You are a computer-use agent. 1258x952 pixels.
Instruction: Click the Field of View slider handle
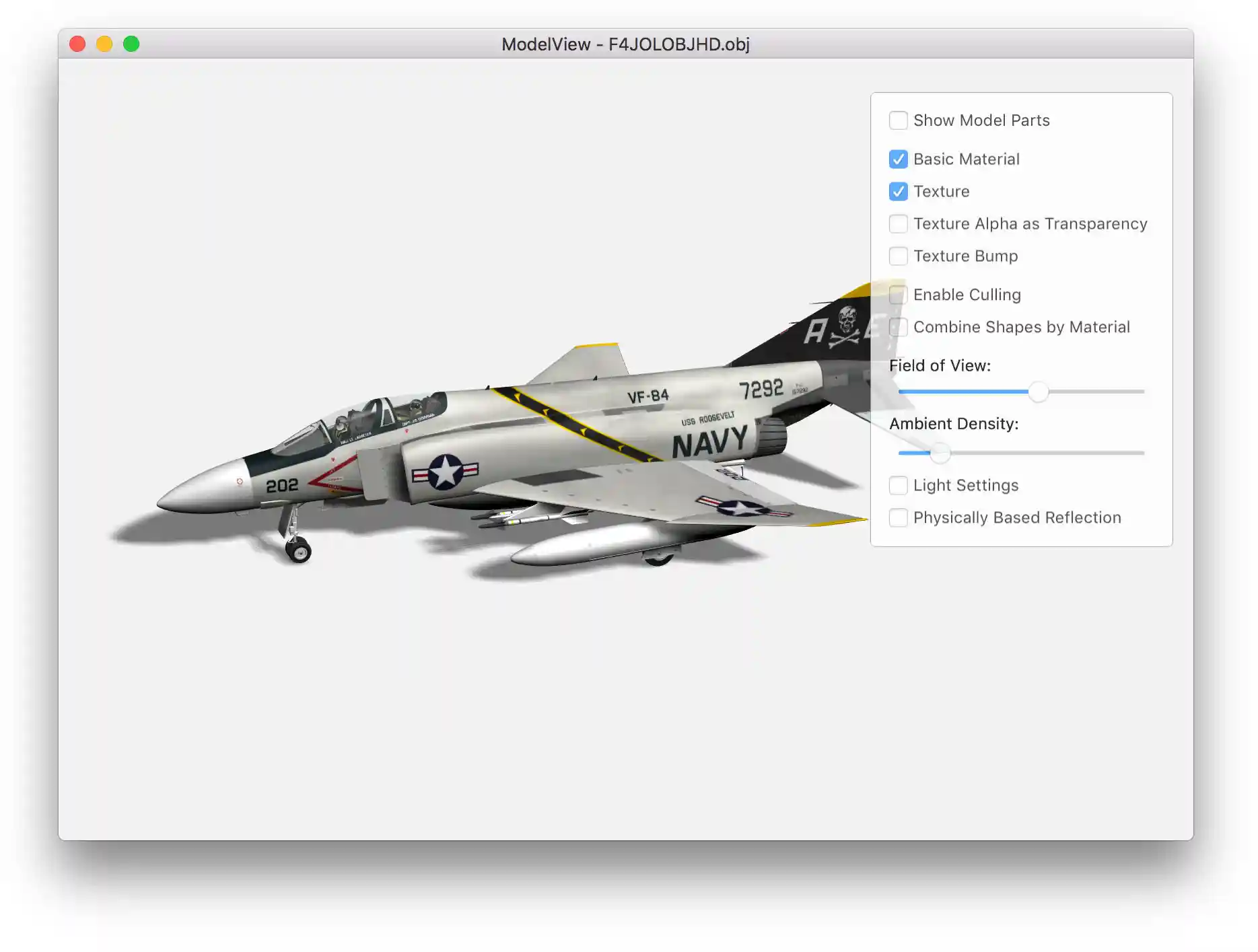(1038, 392)
